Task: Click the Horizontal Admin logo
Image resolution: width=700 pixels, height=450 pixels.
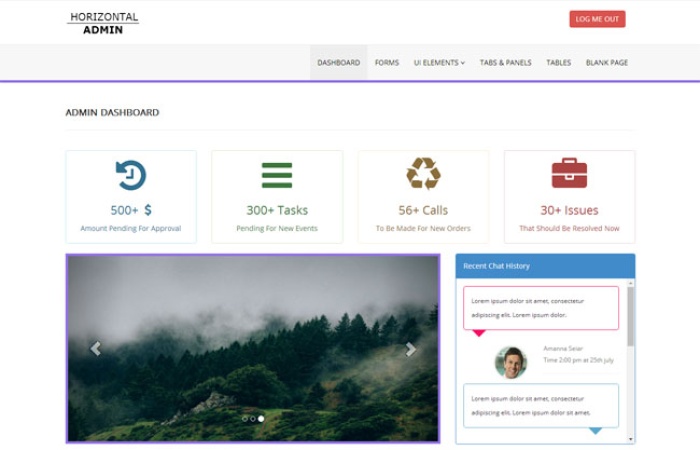Action: 103,23
